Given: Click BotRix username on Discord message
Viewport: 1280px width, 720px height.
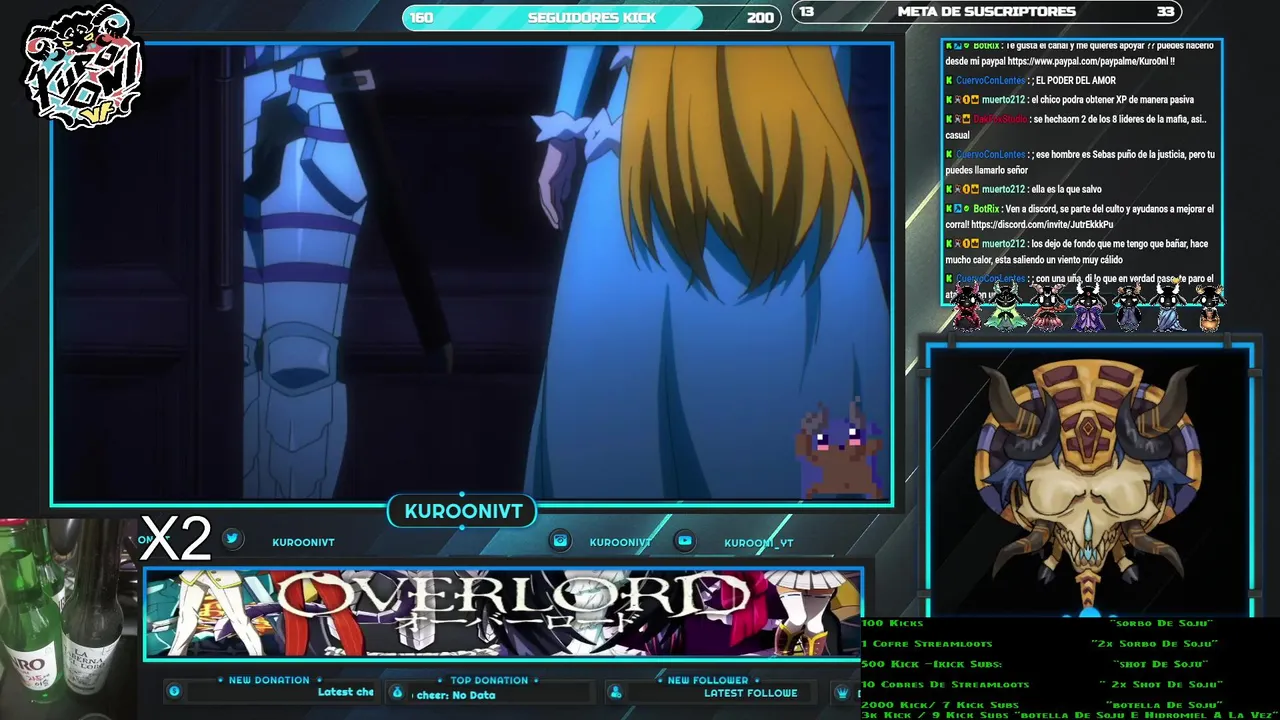Looking at the screenshot, I should 986,209.
